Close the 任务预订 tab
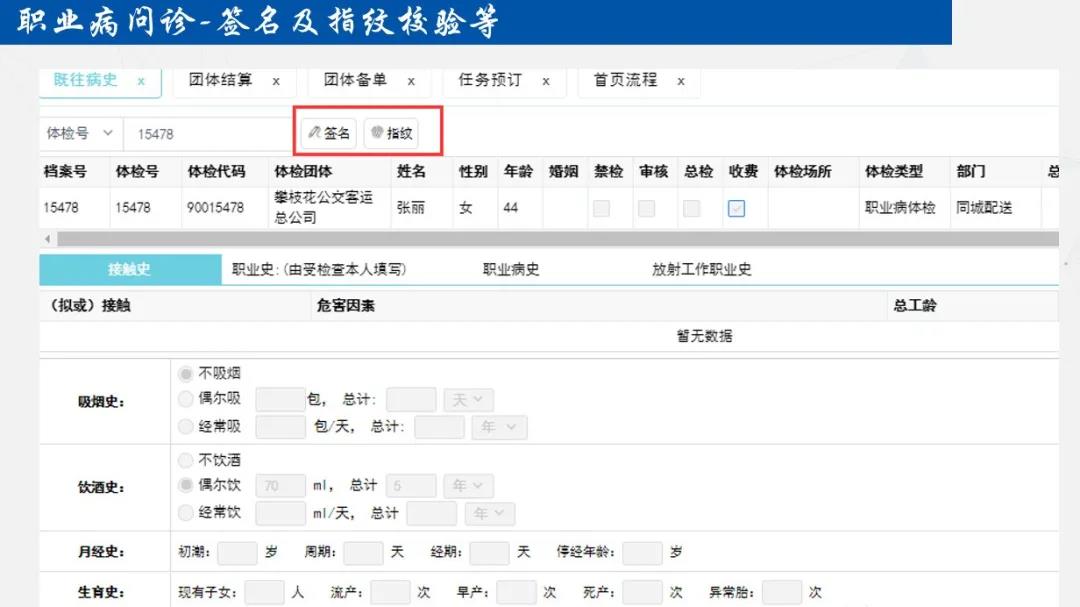The width and height of the screenshot is (1080, 607). click(546, 81)
